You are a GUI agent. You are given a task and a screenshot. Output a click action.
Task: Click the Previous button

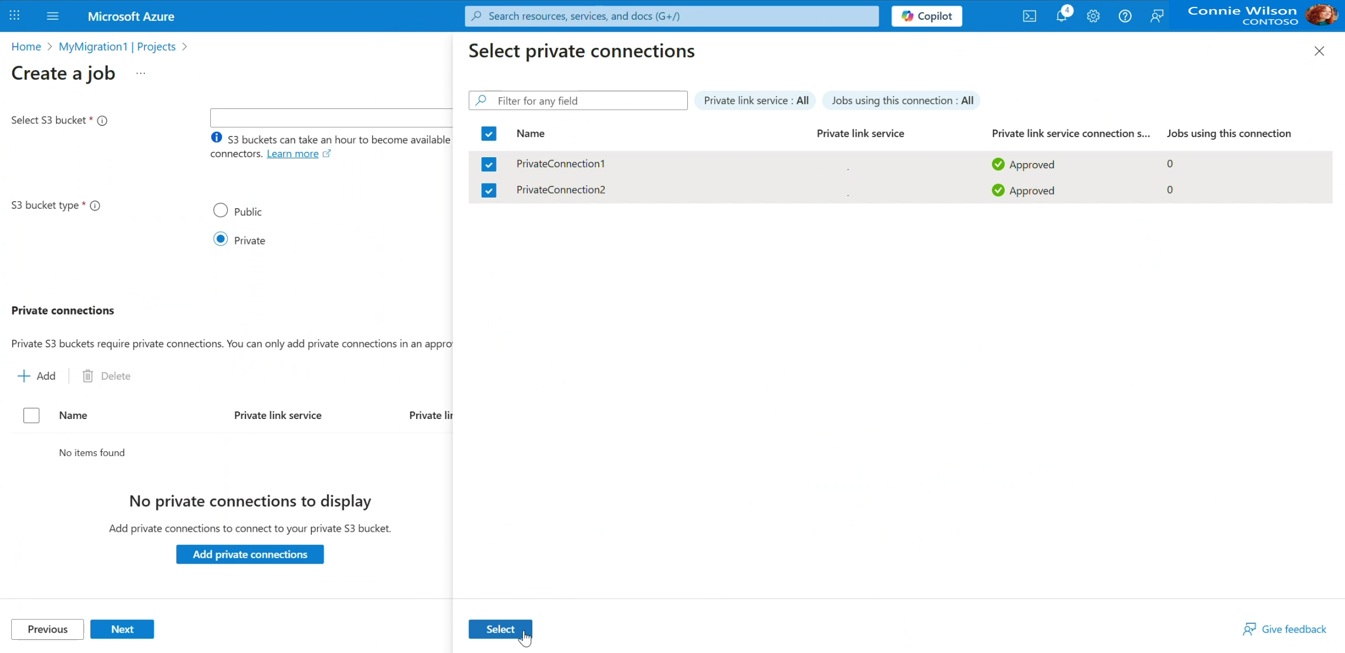pos(47,629)
